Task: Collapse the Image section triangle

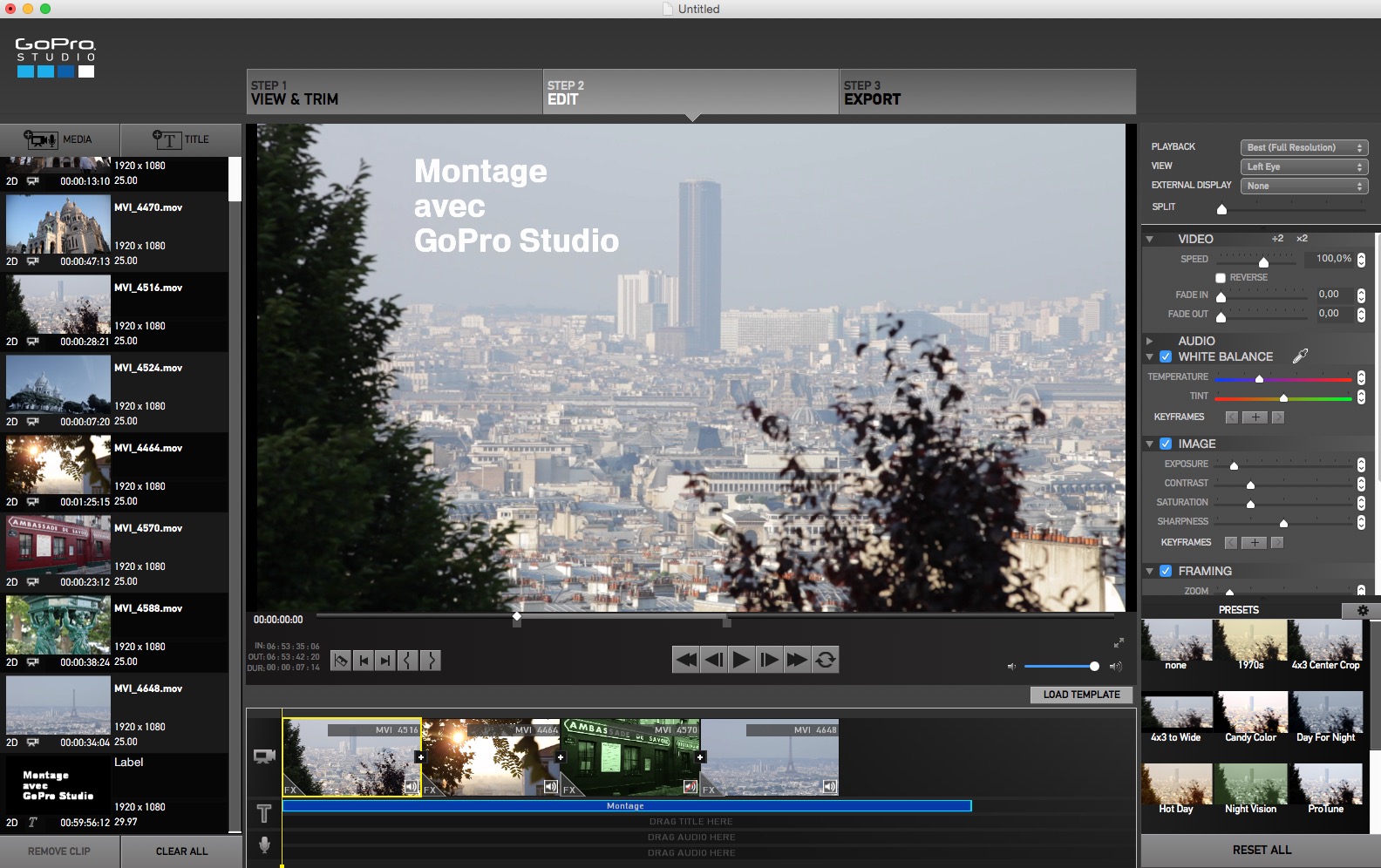Action: (1149, 444)
